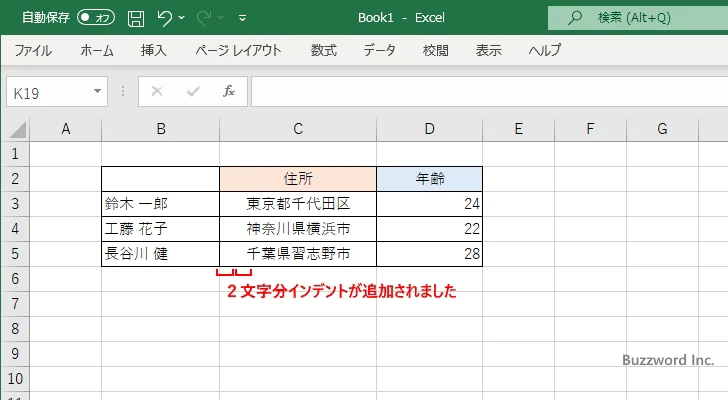Viewport: 728px width, 400px height.
Task: Select column G header
Action: (662, 129)
